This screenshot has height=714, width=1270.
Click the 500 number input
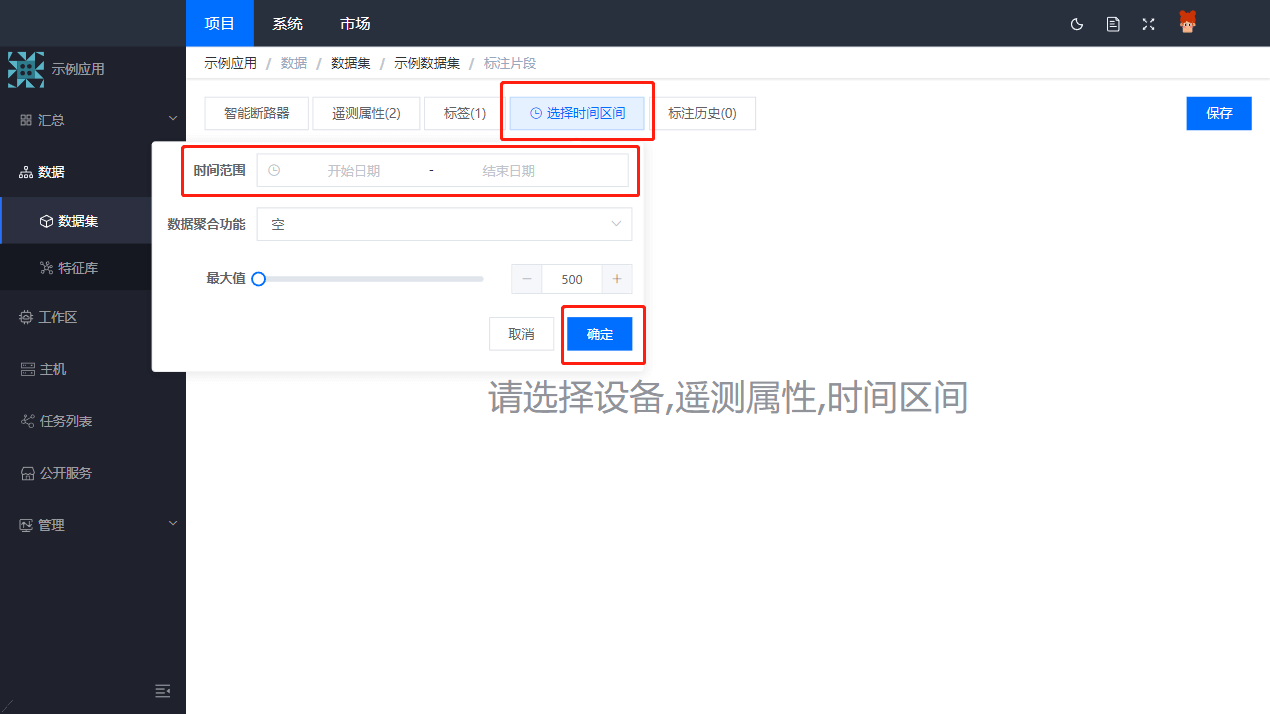pyautogui.click(x=572, y=279)
